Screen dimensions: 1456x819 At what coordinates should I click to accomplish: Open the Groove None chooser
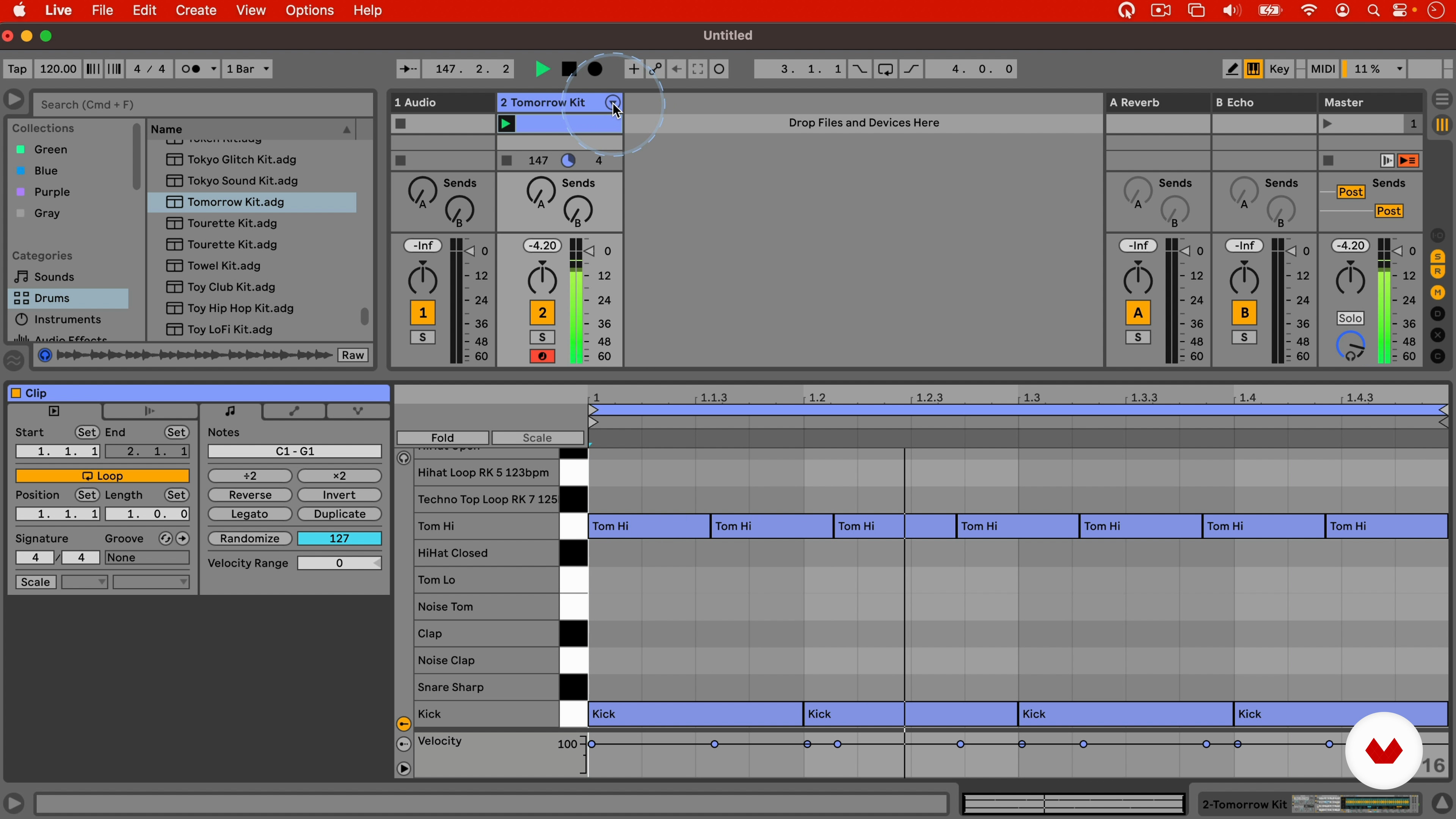pyautogui.click(x=146, y=558)
